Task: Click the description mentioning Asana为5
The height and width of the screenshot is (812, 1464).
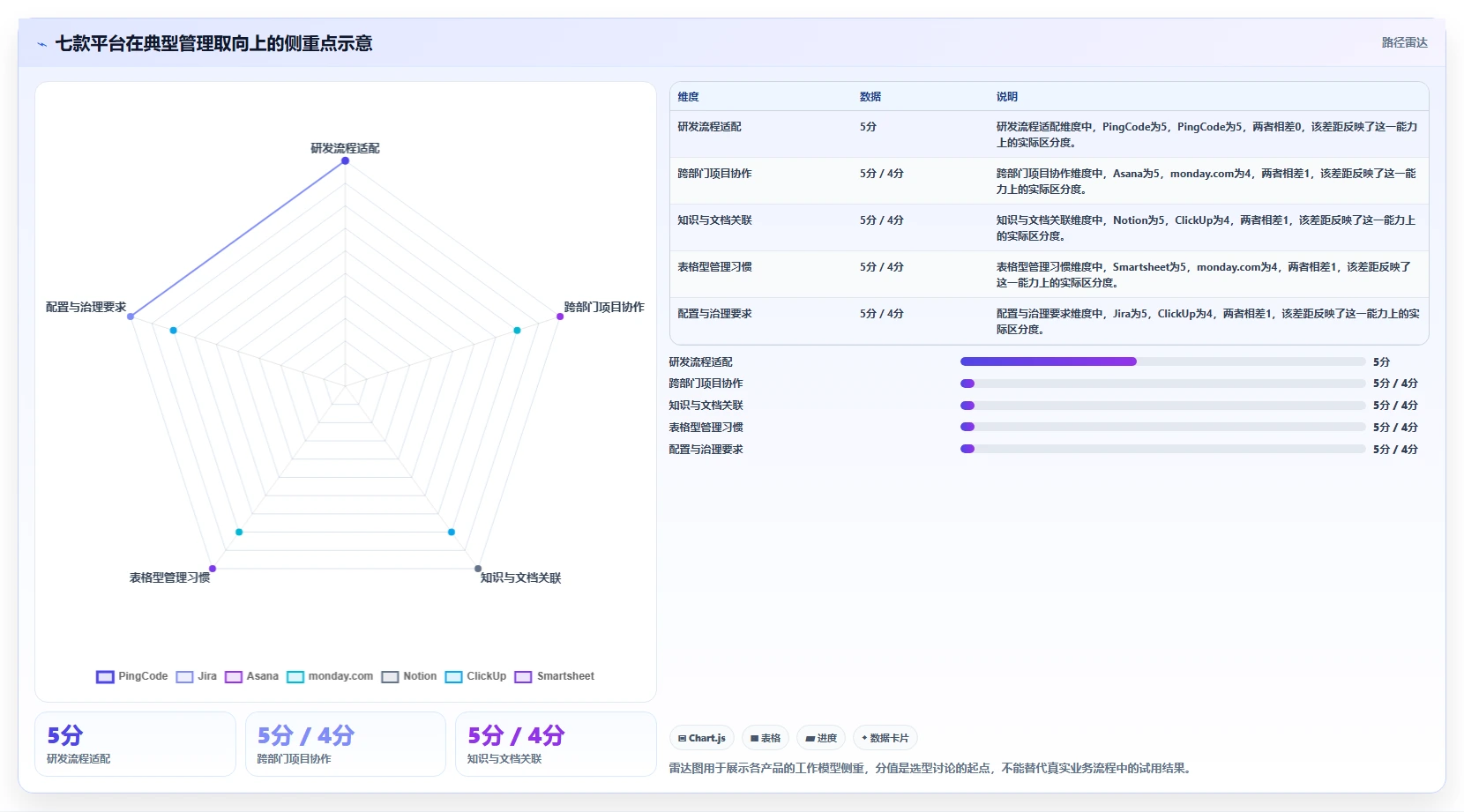Action: coord(1206,182)
